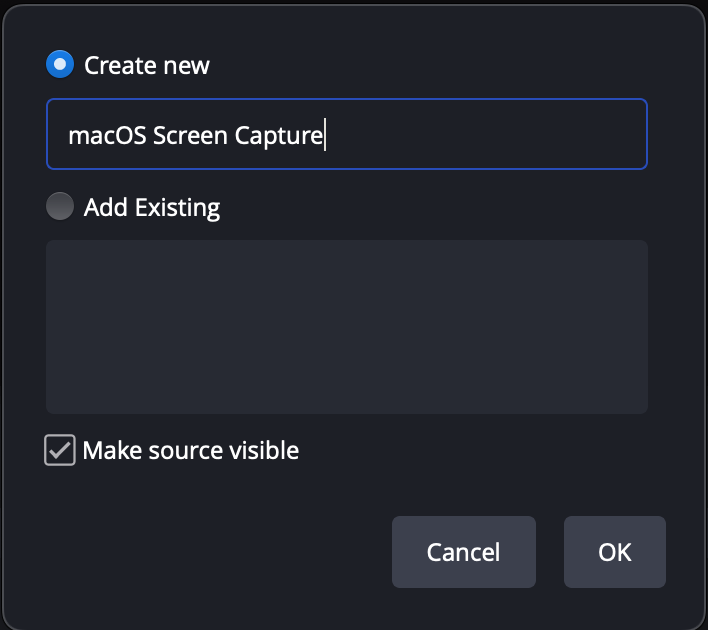The height and width of the screenshot is (630, 708).
Task: Click inside the empty existing sources list
Action: pyautogui.click(x=347, y=327)
